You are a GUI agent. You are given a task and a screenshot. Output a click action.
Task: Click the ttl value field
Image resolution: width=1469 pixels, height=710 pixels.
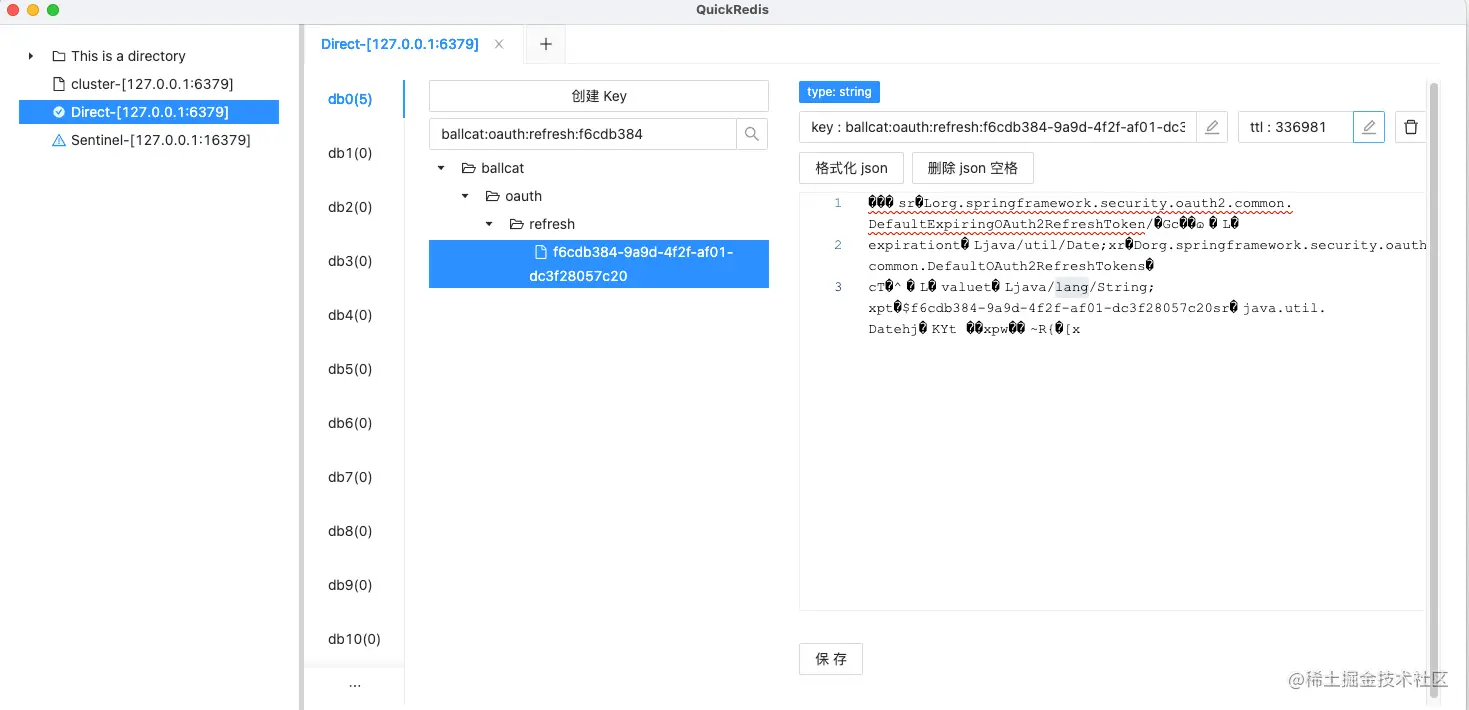click(x=1296, y=127)
